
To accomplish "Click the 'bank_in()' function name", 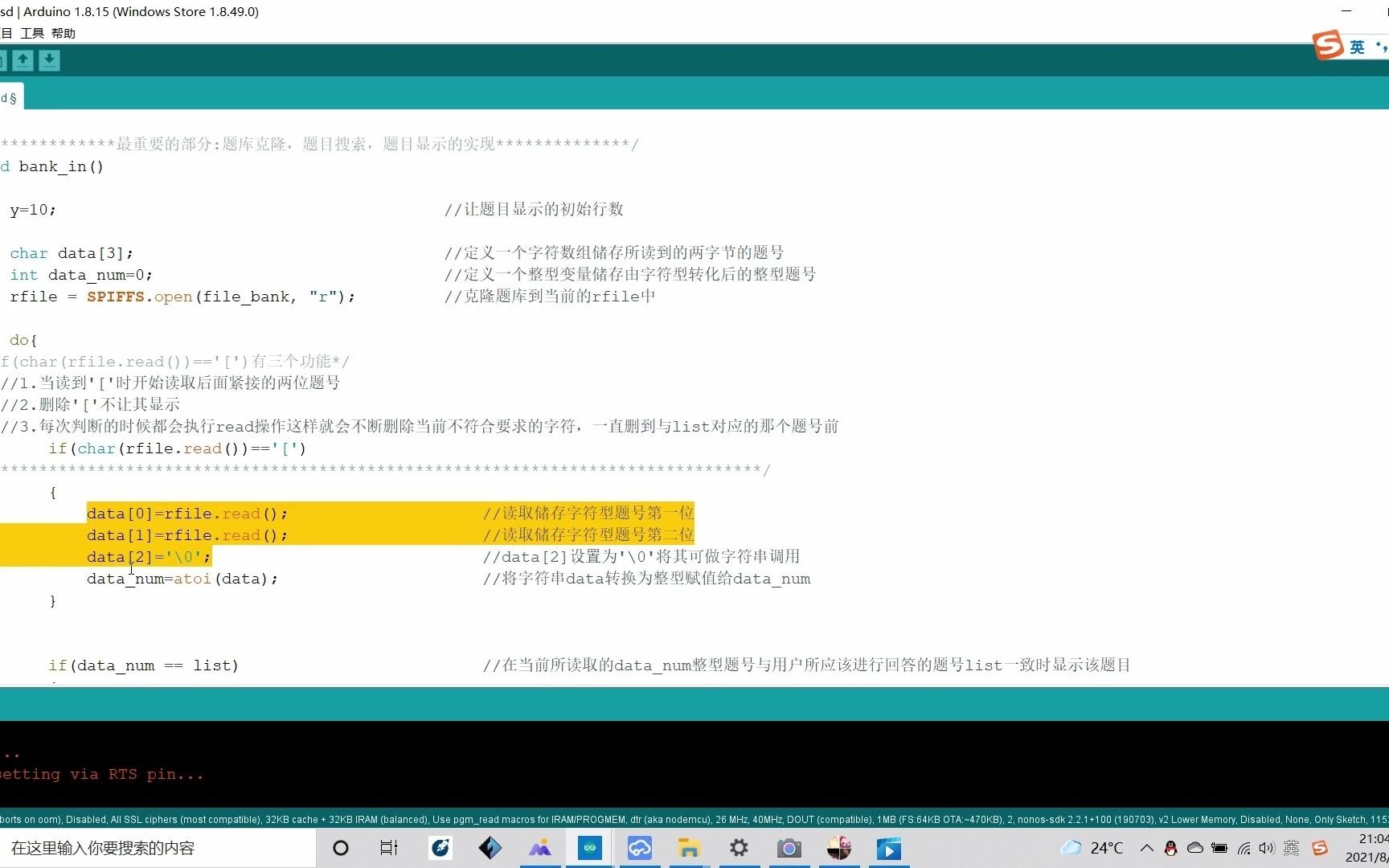I will coord(61,166).
